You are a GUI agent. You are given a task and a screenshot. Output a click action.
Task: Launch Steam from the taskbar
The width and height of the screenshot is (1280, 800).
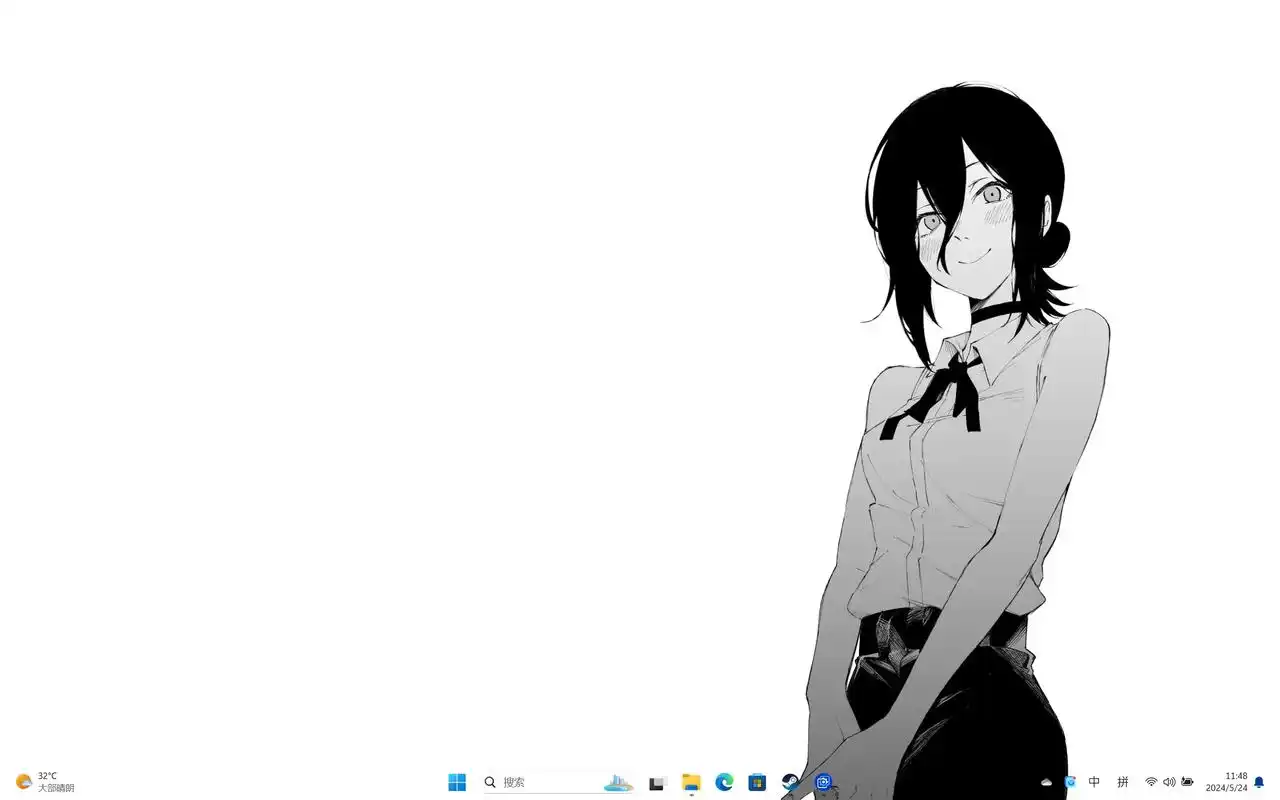790,782
